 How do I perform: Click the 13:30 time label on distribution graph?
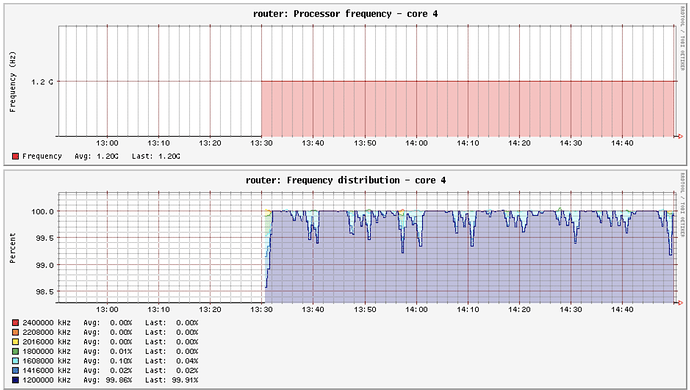pyautogui.click(x=261, y=309)
